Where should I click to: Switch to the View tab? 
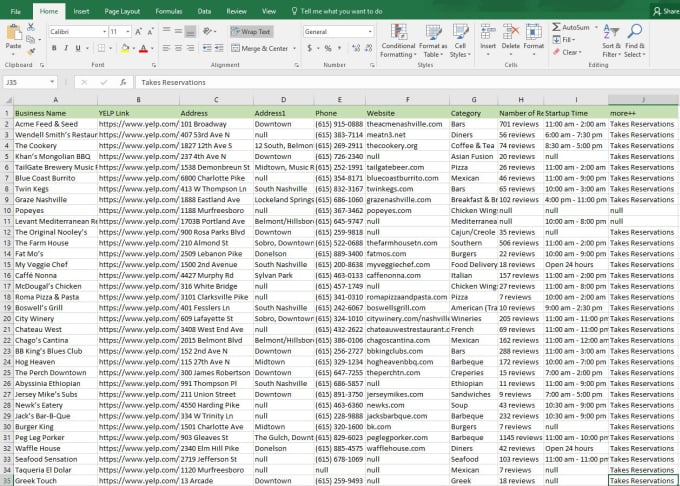pyautogui.click(x=269, y=11)
